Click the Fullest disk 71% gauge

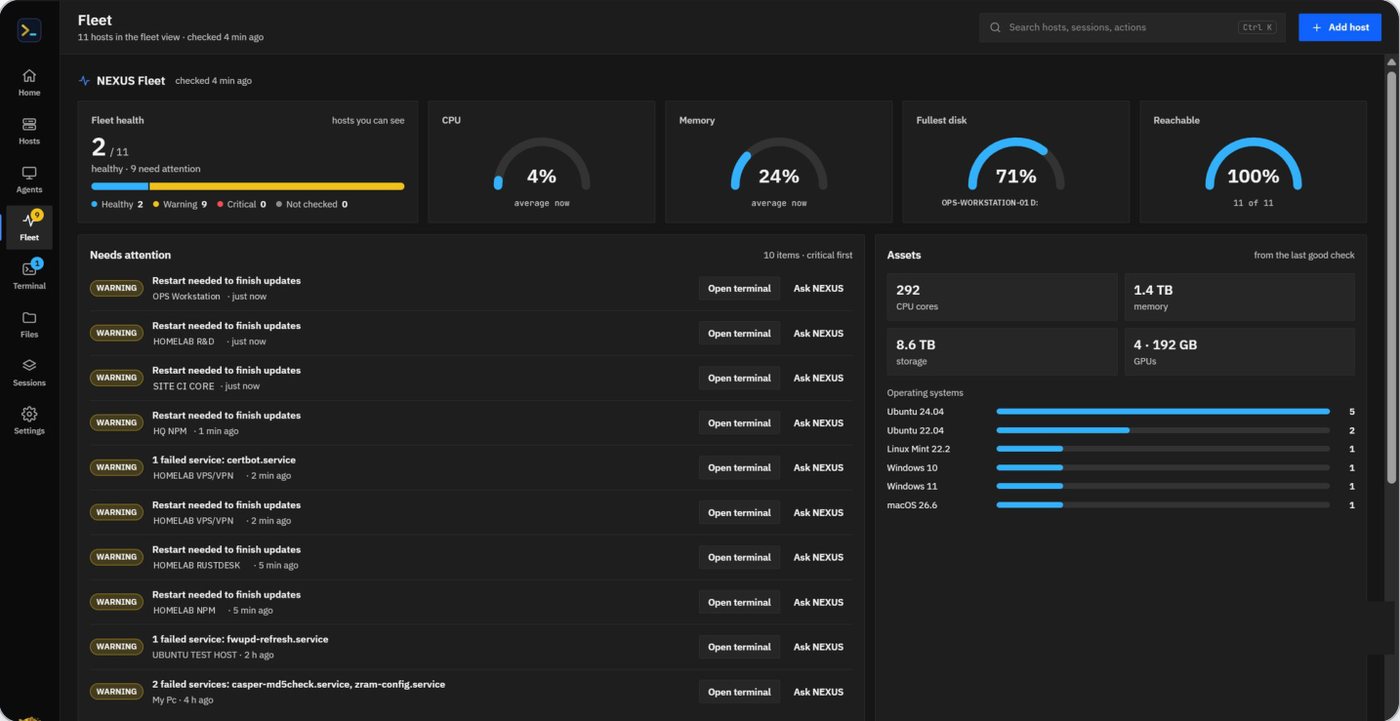pos(1016,165)
